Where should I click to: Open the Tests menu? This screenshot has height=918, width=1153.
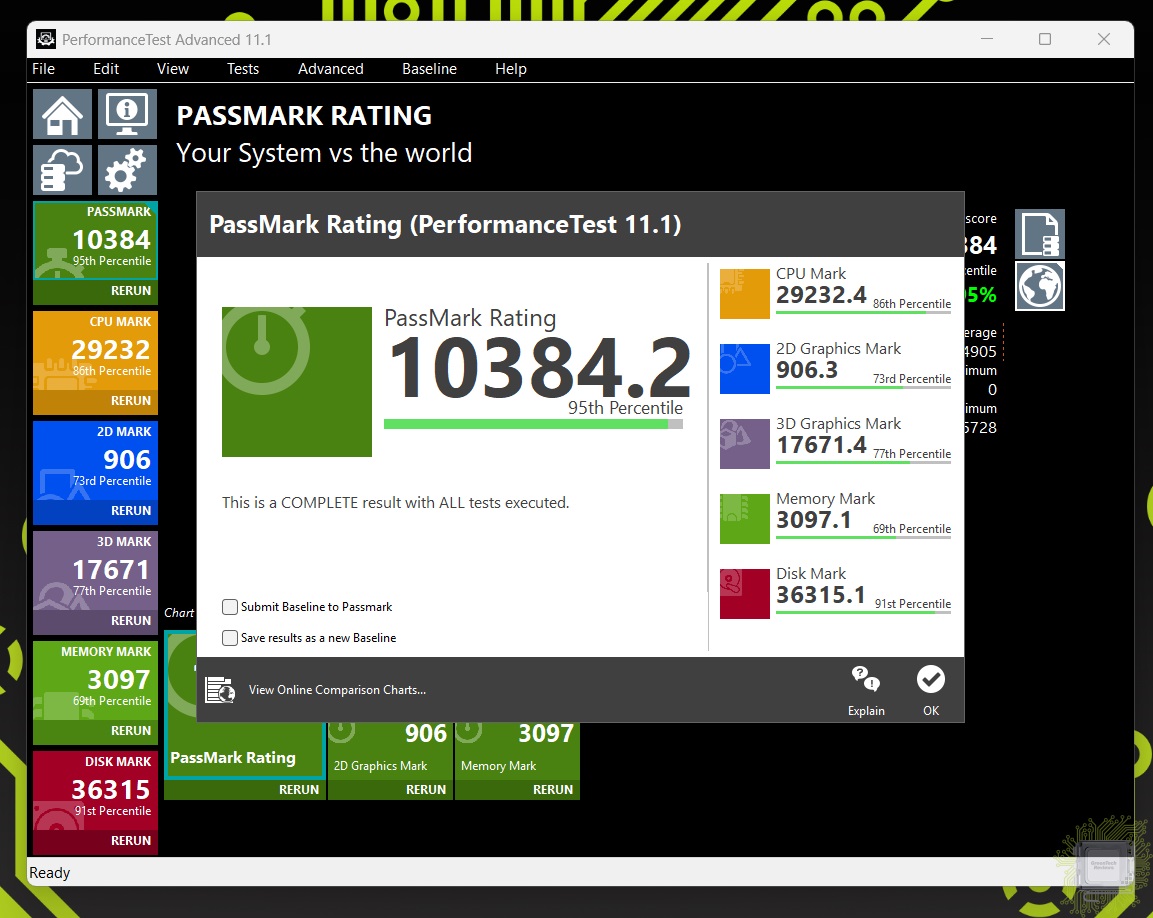pyautogui.click(x=243, y=69)
